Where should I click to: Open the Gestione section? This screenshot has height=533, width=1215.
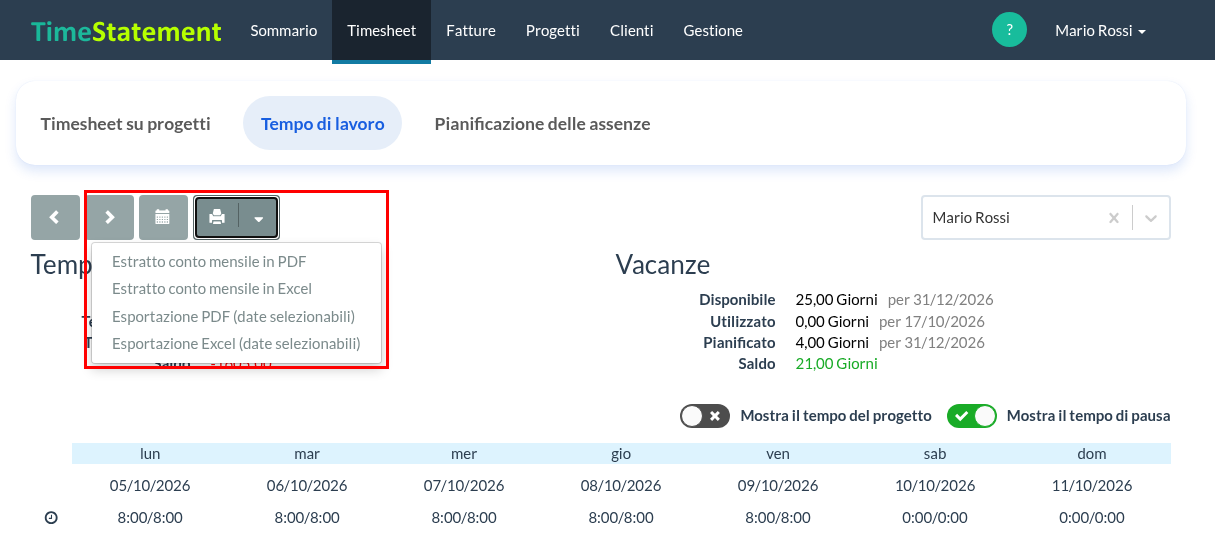(x=713, y=30)
